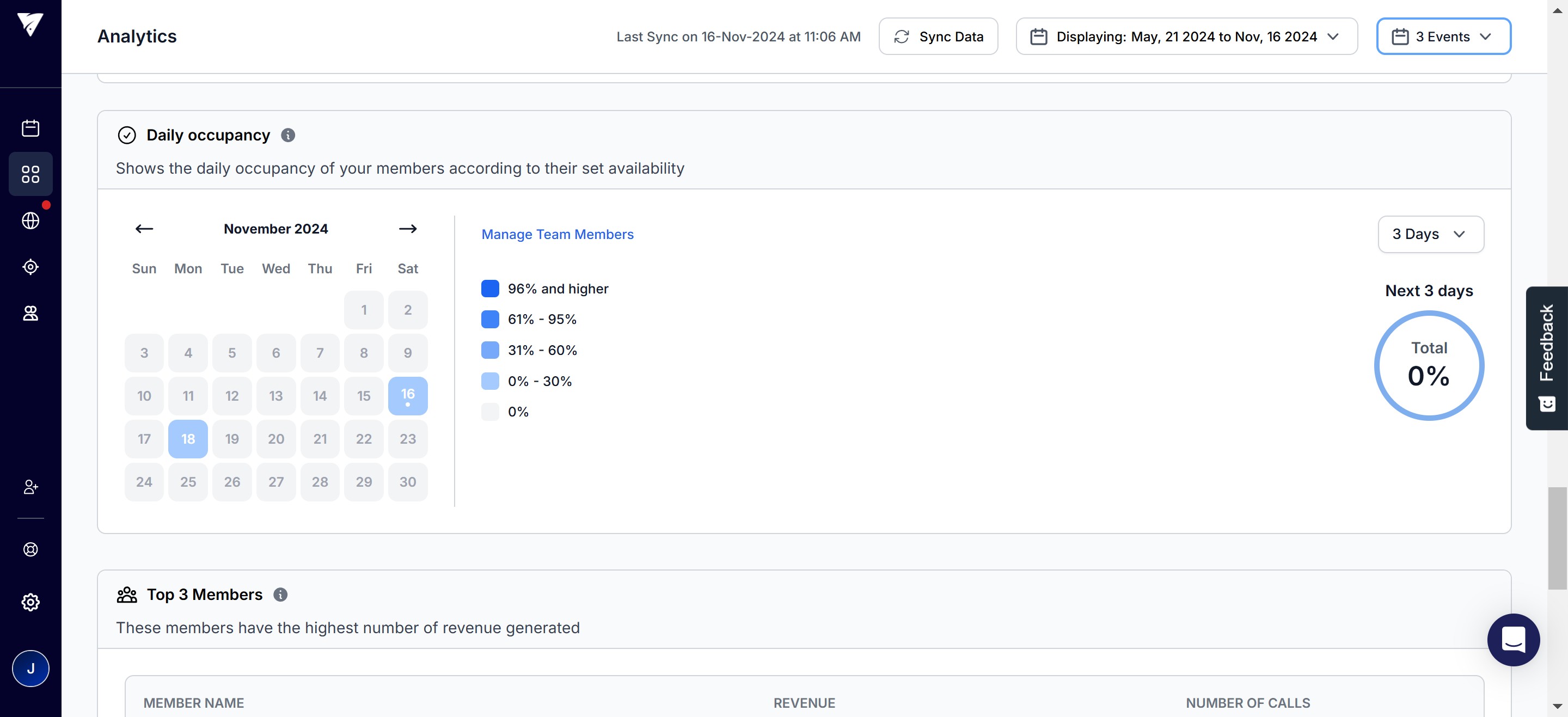Click the Sync Data button
The image size is (1568, 717).
pyautogui.click(x=938, y=36)
